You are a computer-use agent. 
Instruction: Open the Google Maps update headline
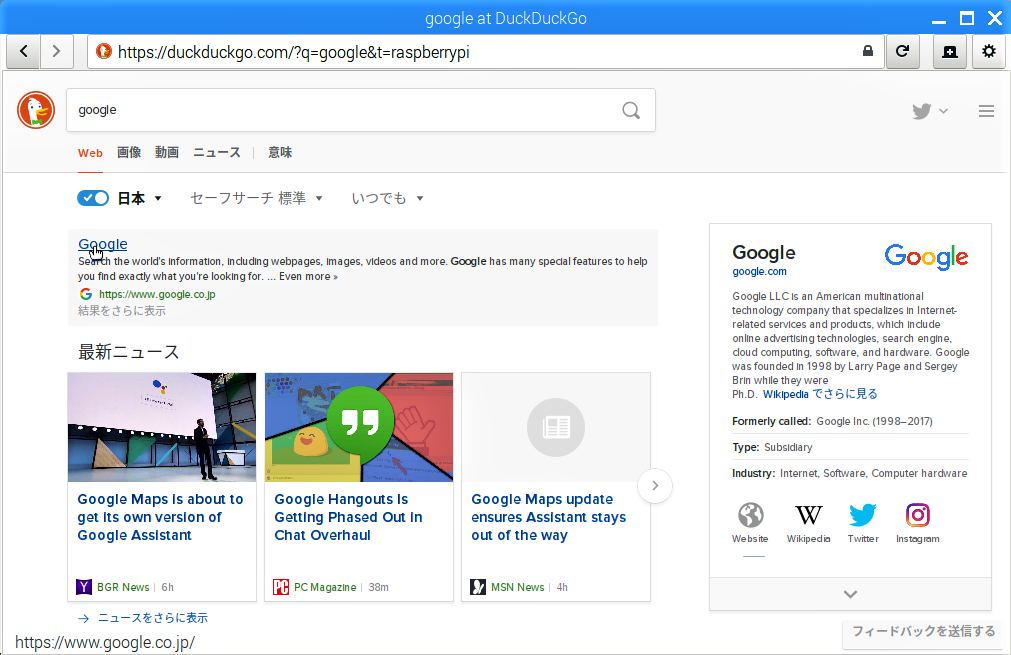coord(549,517)
